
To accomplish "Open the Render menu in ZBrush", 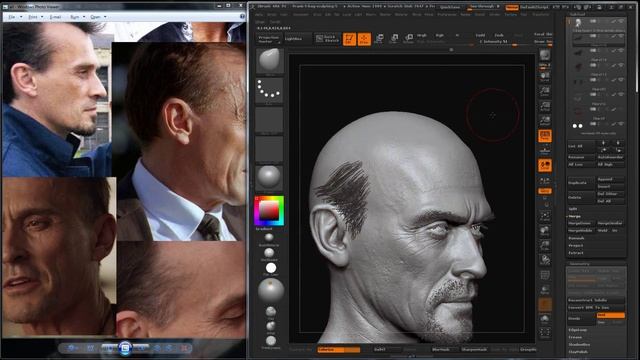I will [466, 14].
